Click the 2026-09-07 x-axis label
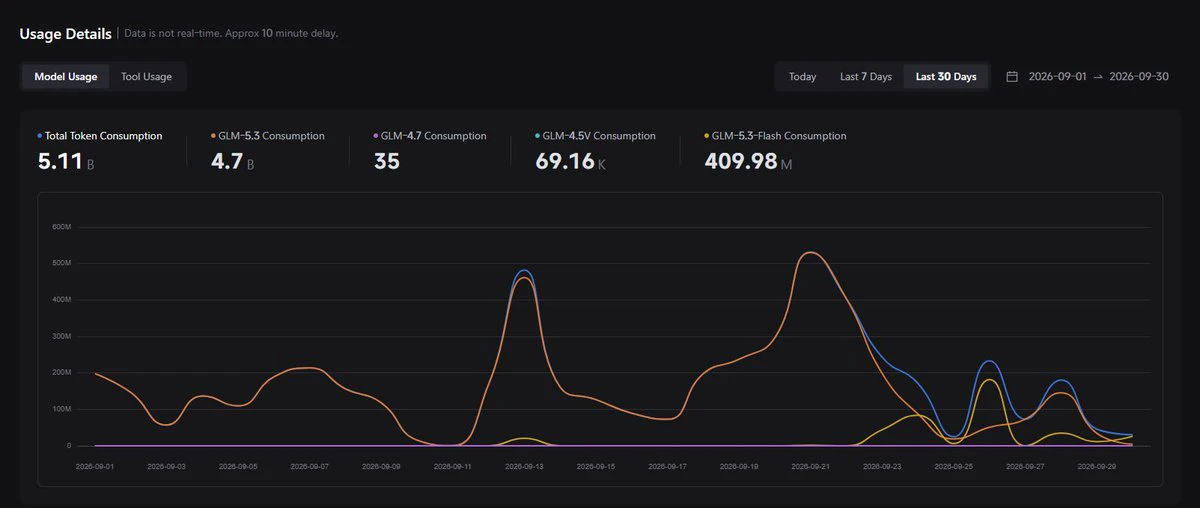1200x508 pixels. coord(310,466)
